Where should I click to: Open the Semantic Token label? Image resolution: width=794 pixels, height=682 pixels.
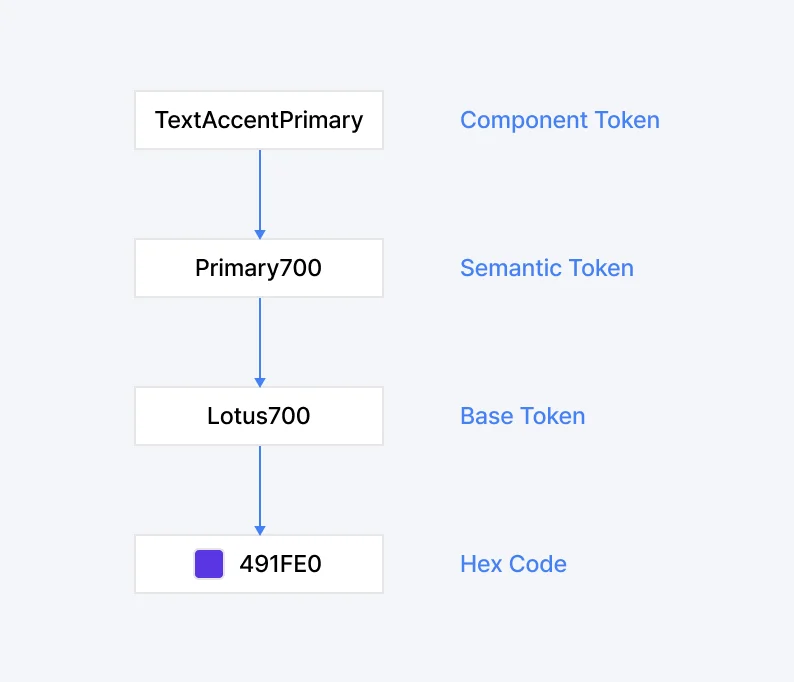pos(546,268)
